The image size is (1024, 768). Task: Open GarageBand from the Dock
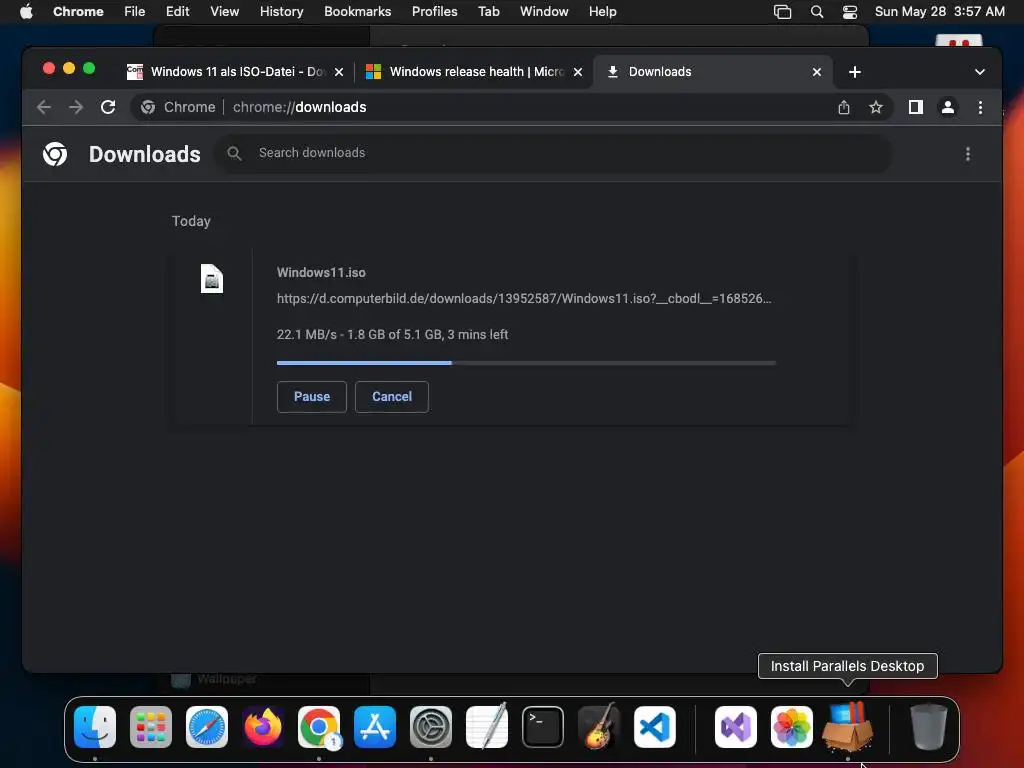click(599, 726)
